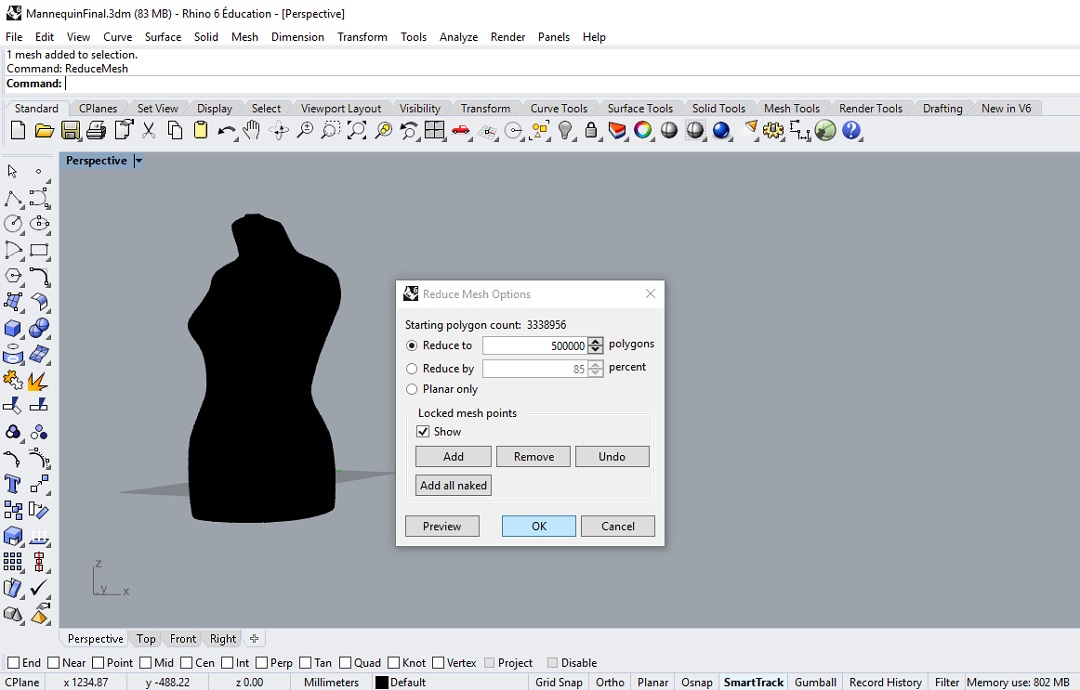Click the Print icon

(96, 131)
